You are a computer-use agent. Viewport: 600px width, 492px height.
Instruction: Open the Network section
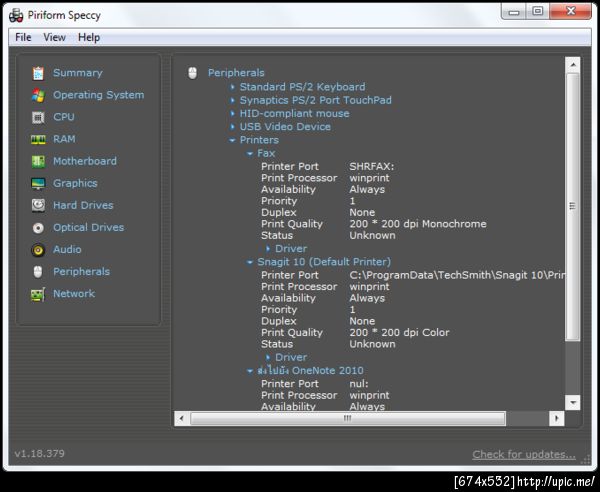point(74,294)
